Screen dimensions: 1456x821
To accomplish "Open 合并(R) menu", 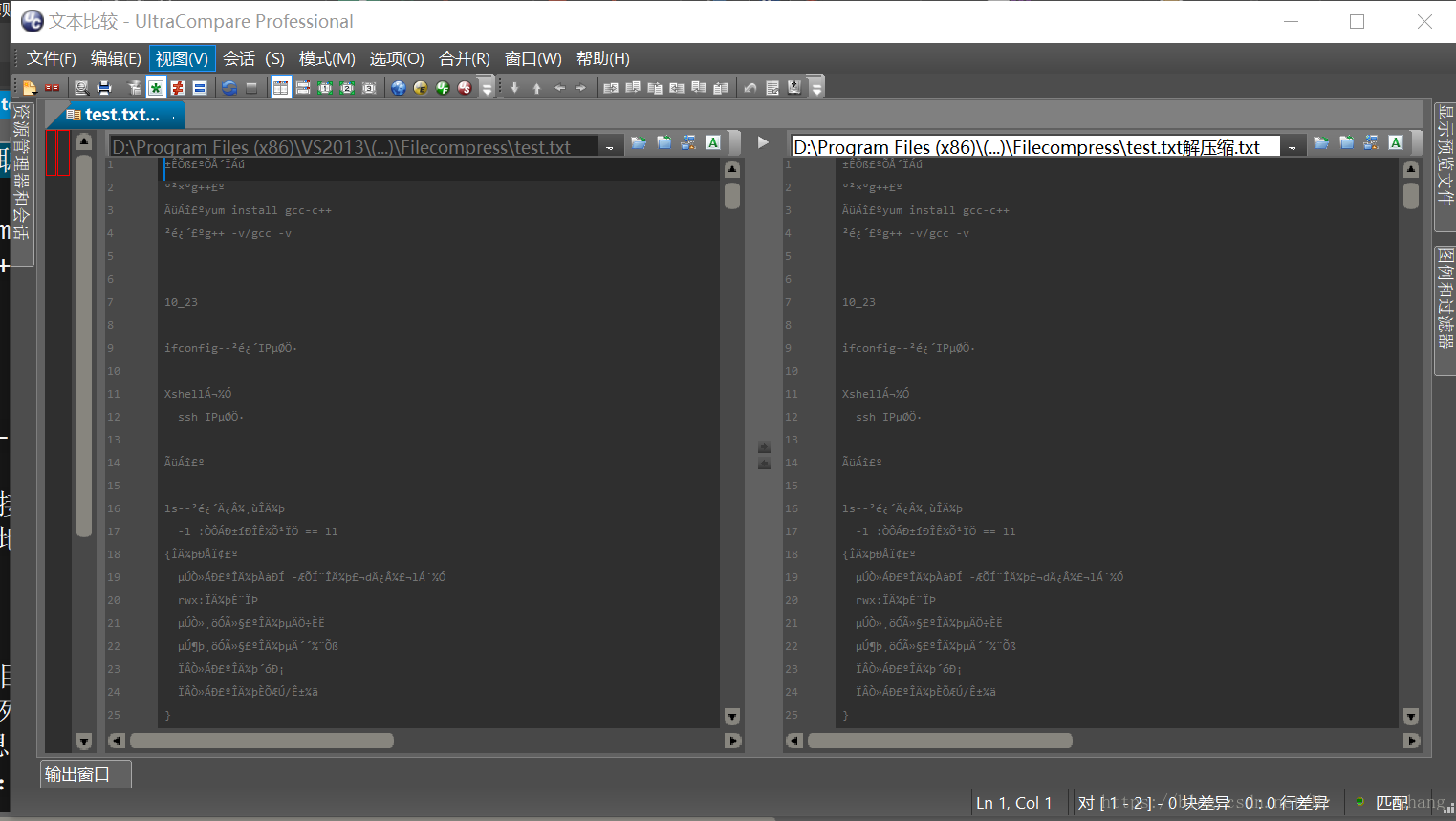I will 464,59.
